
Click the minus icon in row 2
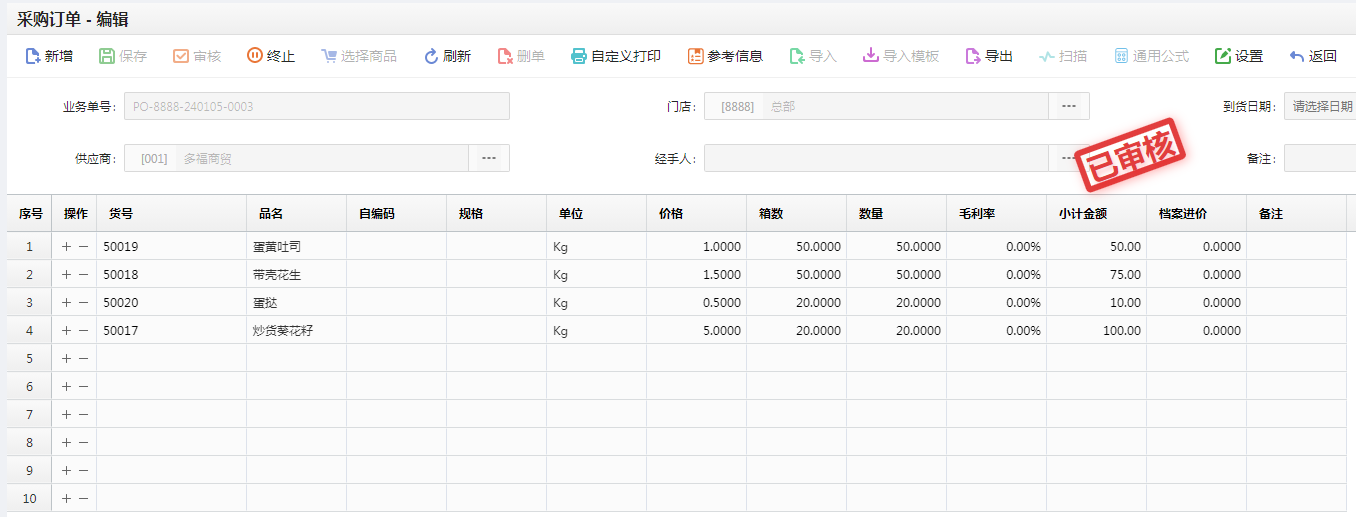click(x=83, y=274)
